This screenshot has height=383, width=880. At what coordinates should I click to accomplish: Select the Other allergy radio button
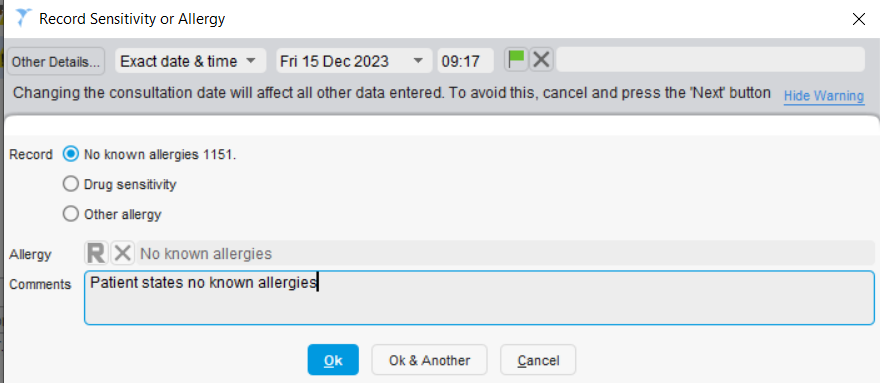(71, 214)
